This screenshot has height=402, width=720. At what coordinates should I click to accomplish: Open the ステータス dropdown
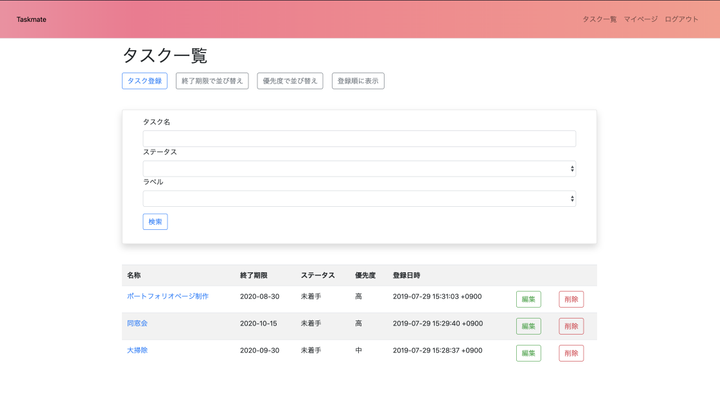tap(359, 169)
